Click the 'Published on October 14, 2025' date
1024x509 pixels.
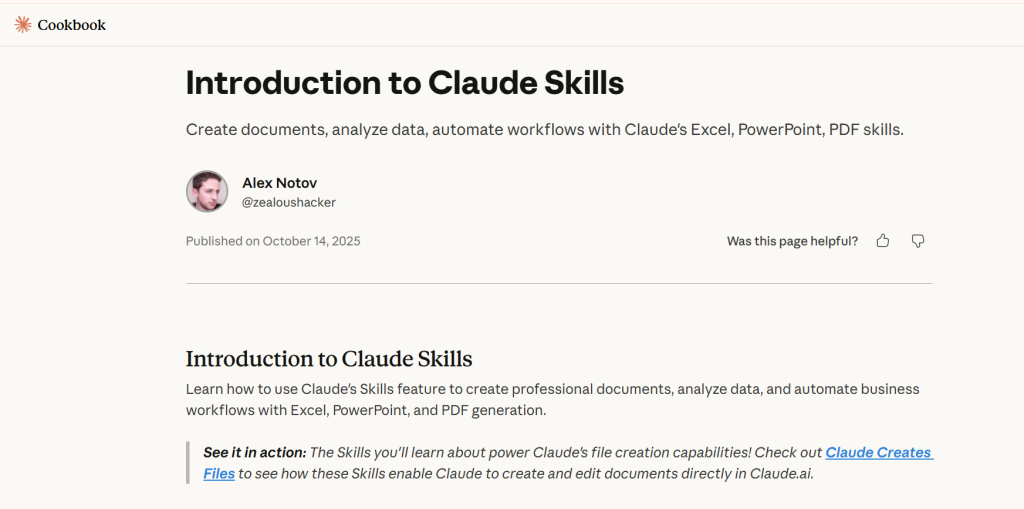pyautogui.click(x=273, y=241)
